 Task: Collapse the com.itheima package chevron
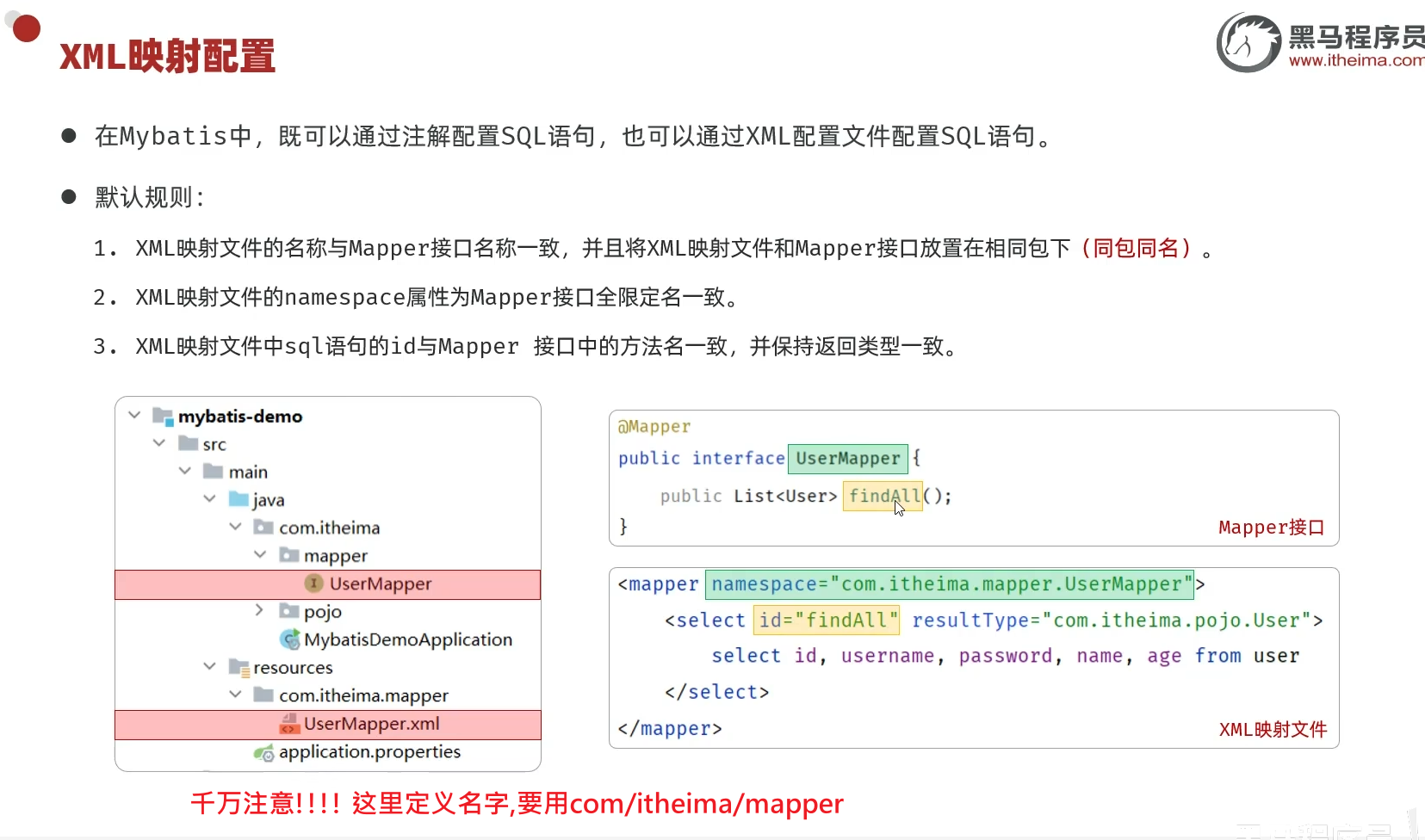[x=235, y=527]
